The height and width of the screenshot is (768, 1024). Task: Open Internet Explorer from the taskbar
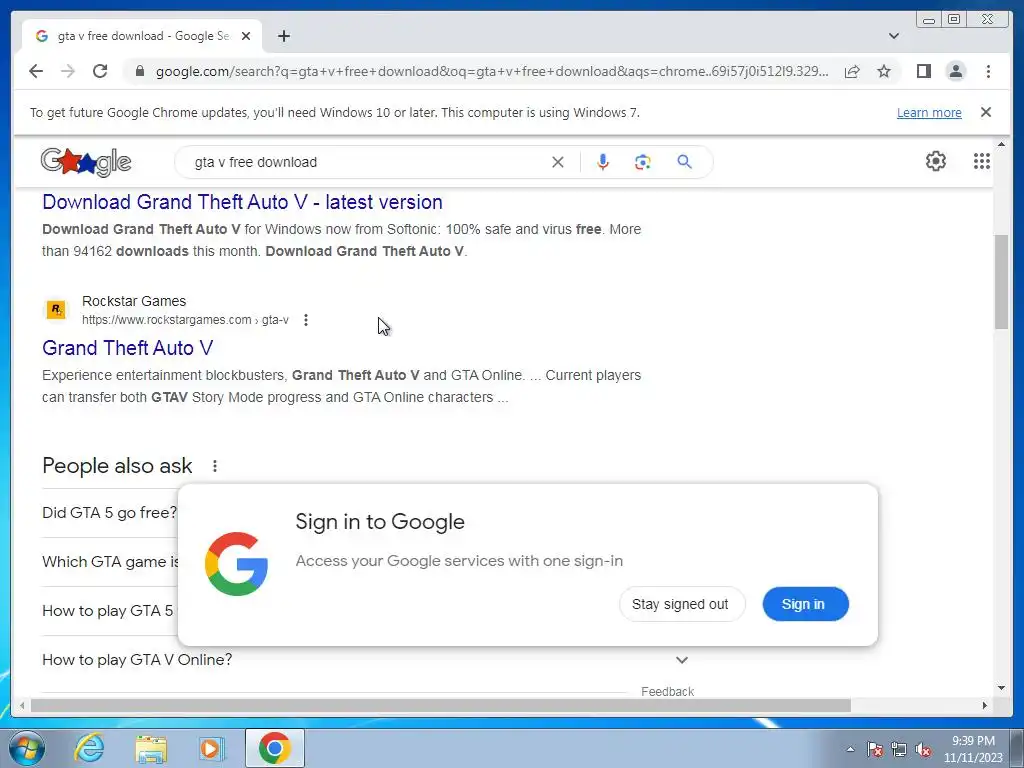pos(89,748)
